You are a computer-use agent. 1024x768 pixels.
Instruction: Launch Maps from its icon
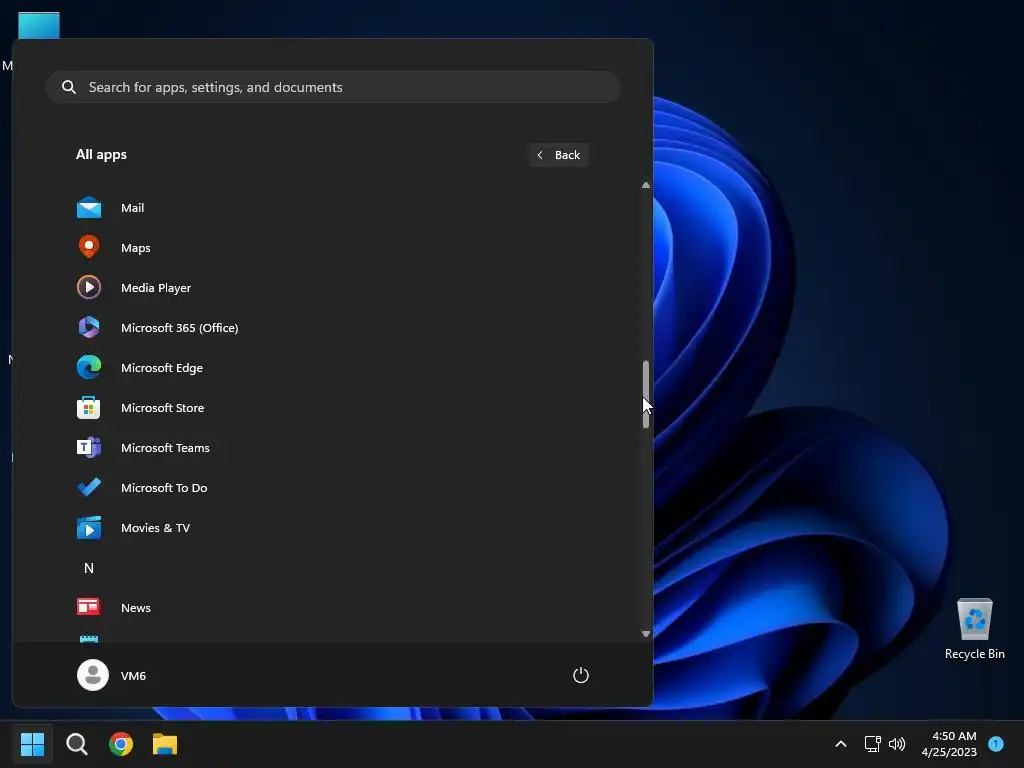89,248
